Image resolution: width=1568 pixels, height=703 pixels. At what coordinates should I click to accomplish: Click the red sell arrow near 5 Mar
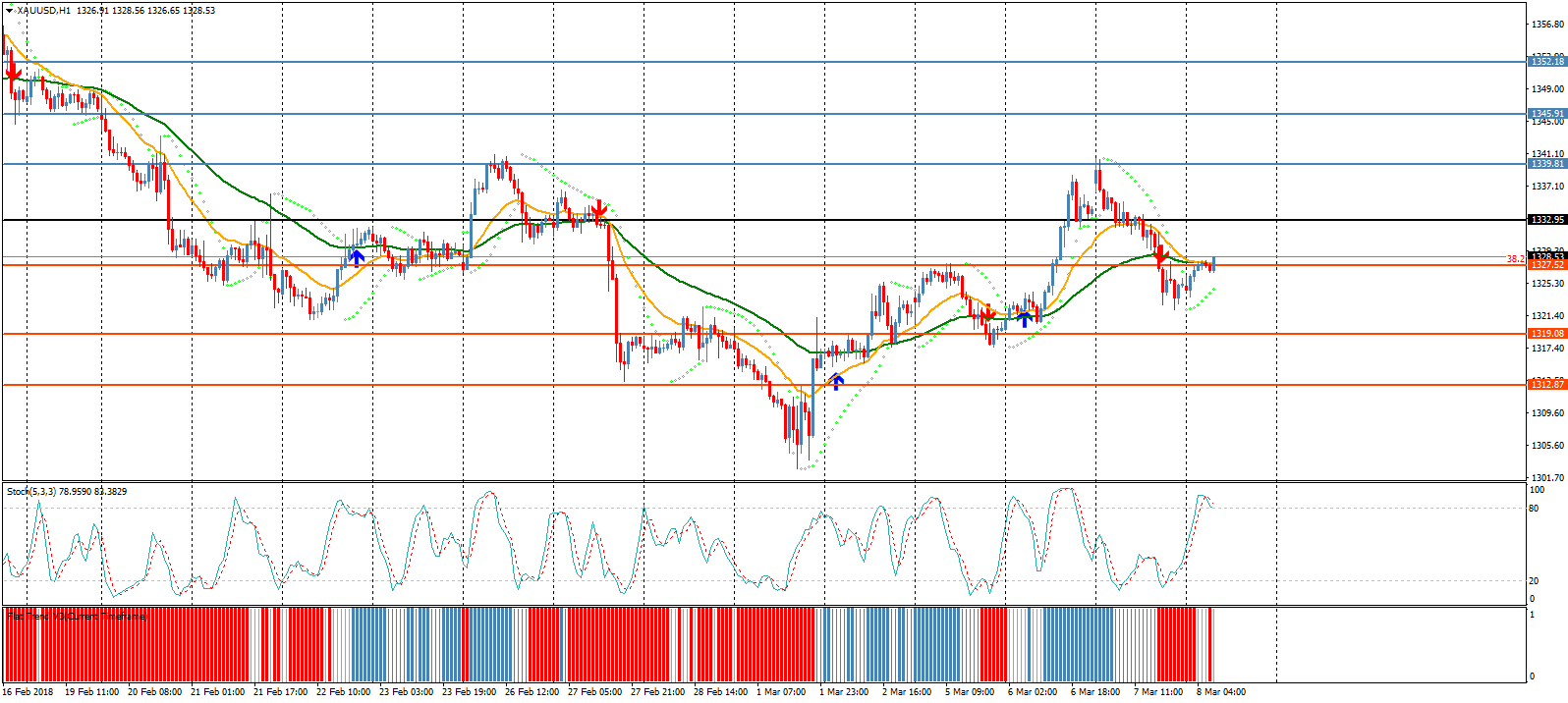[x=987, y=314]
